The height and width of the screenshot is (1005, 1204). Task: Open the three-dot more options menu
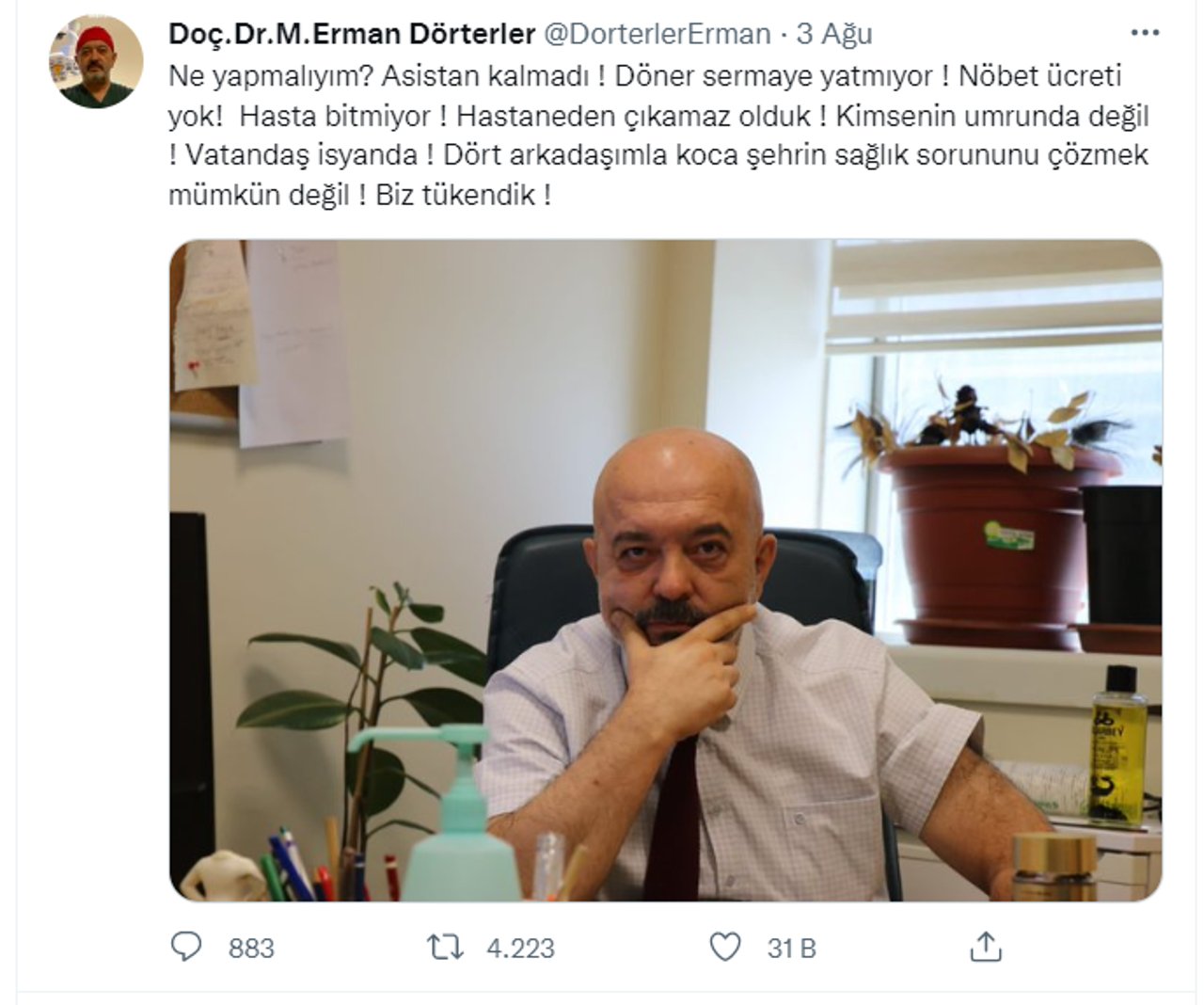(1145, 34)
